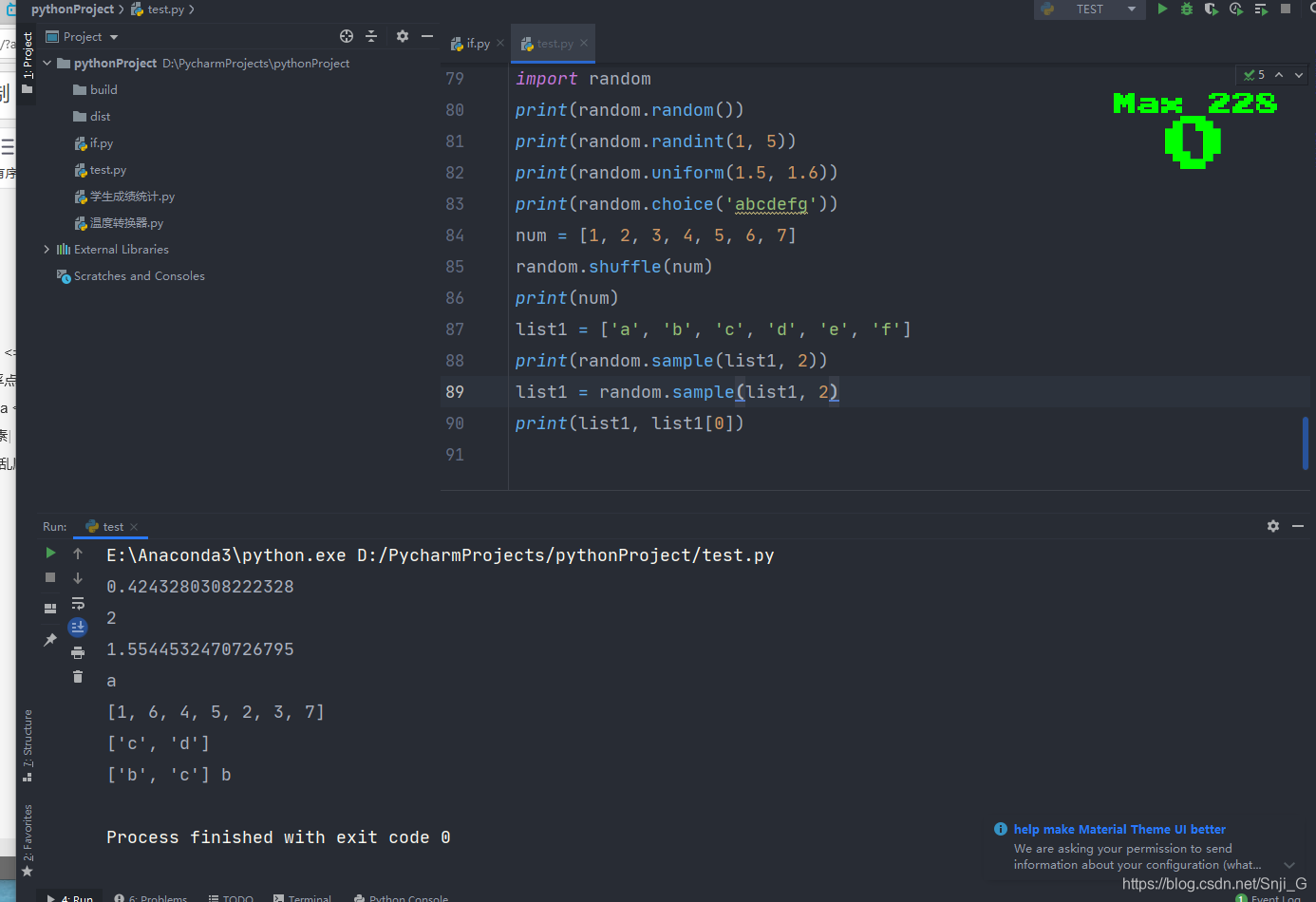1316x902 pixels.
Task: Minimize the Run tool window
Action: pyautogui.click(x=1298, y=526)
